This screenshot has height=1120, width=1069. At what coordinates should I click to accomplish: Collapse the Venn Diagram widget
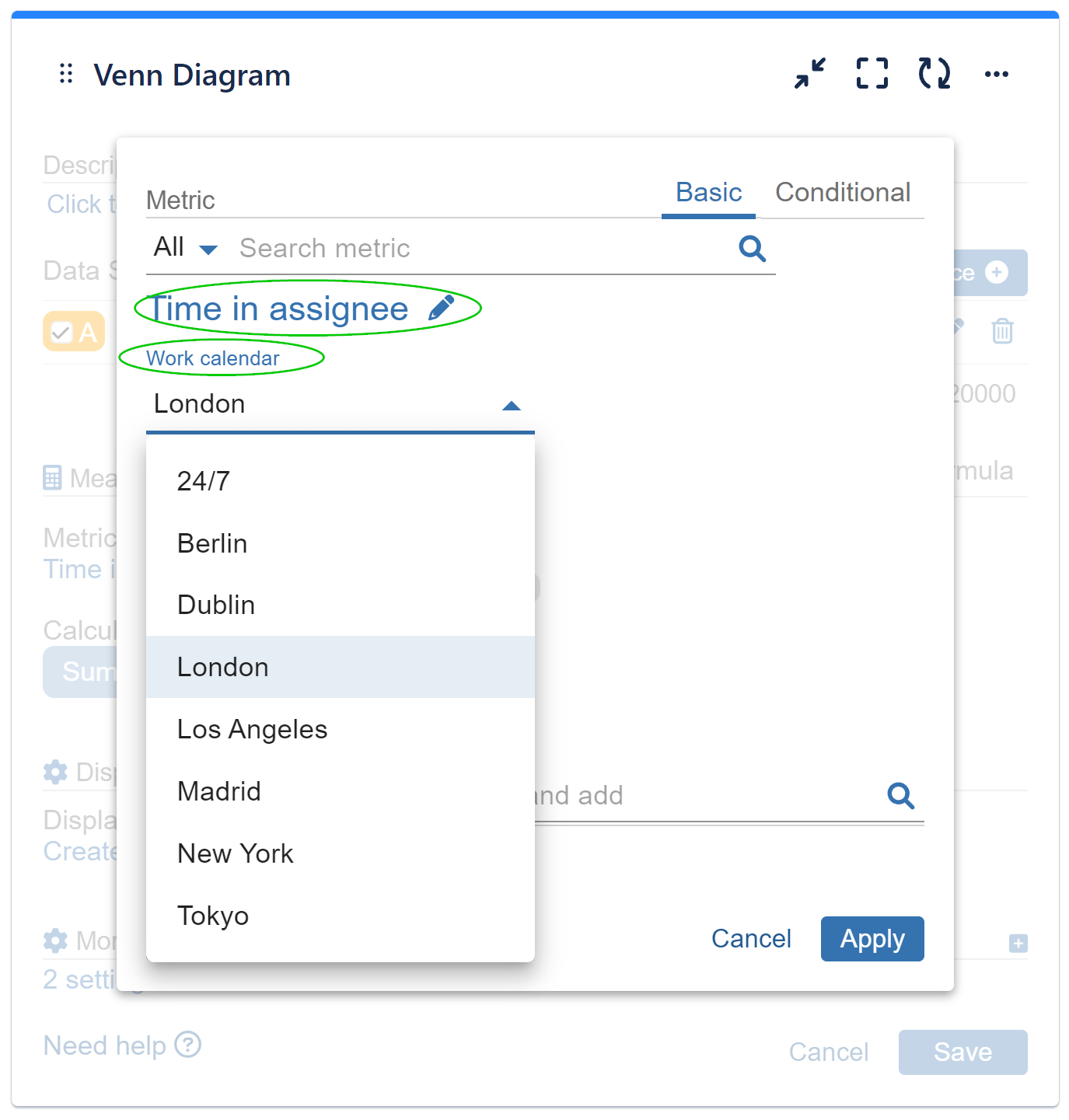coord(809,74)
